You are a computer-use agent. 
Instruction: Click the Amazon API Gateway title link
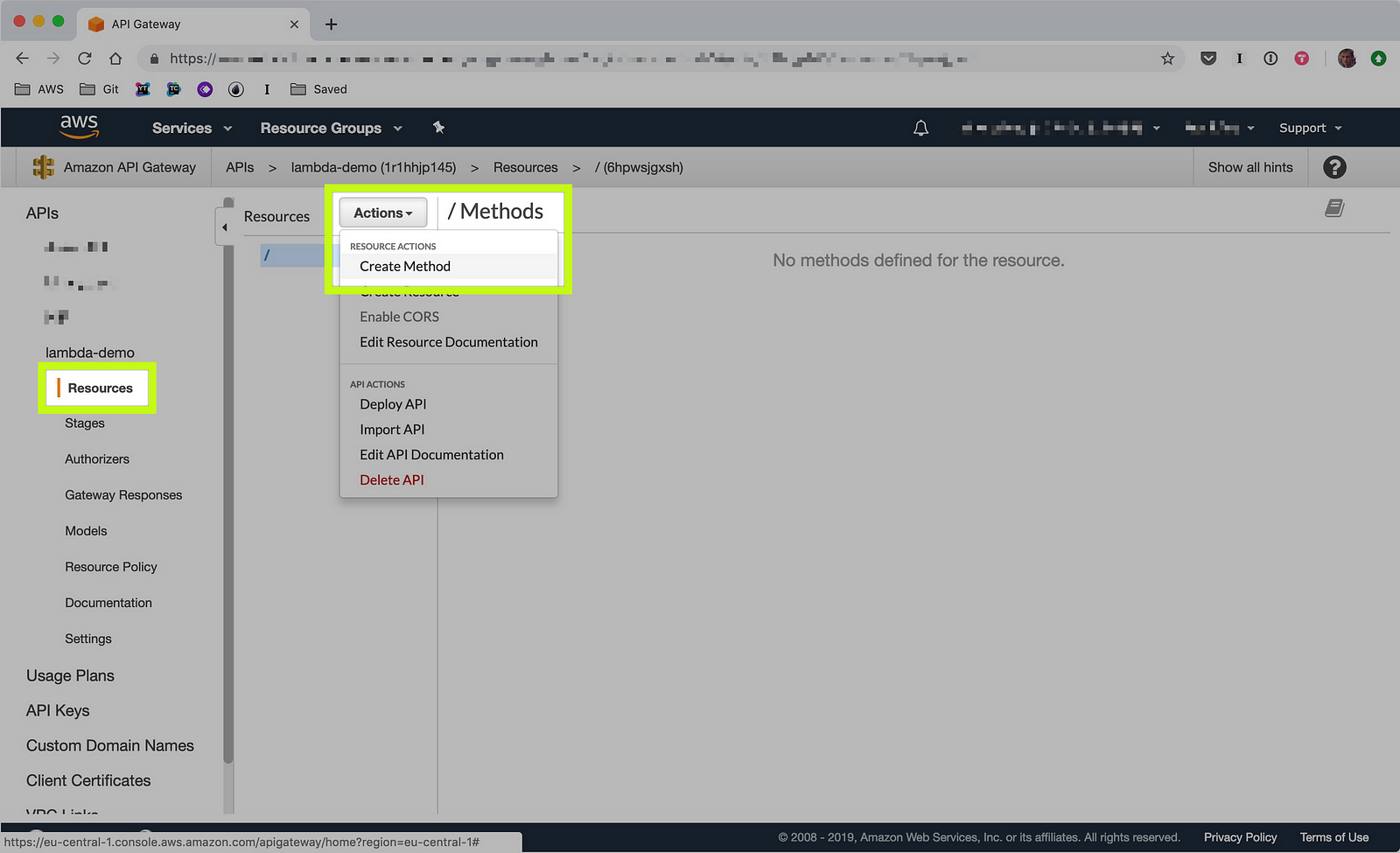coord(129,167)
